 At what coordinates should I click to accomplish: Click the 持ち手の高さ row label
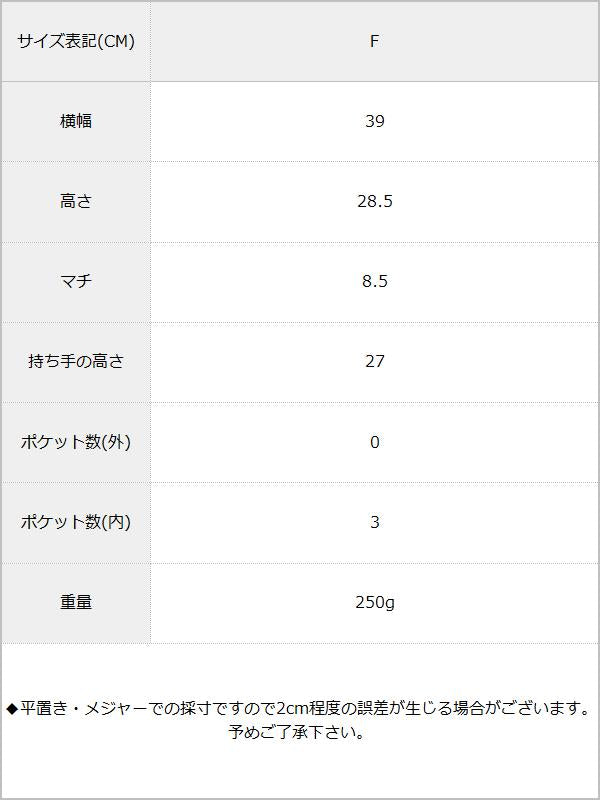pyautogui.click(x=76, y=361)
